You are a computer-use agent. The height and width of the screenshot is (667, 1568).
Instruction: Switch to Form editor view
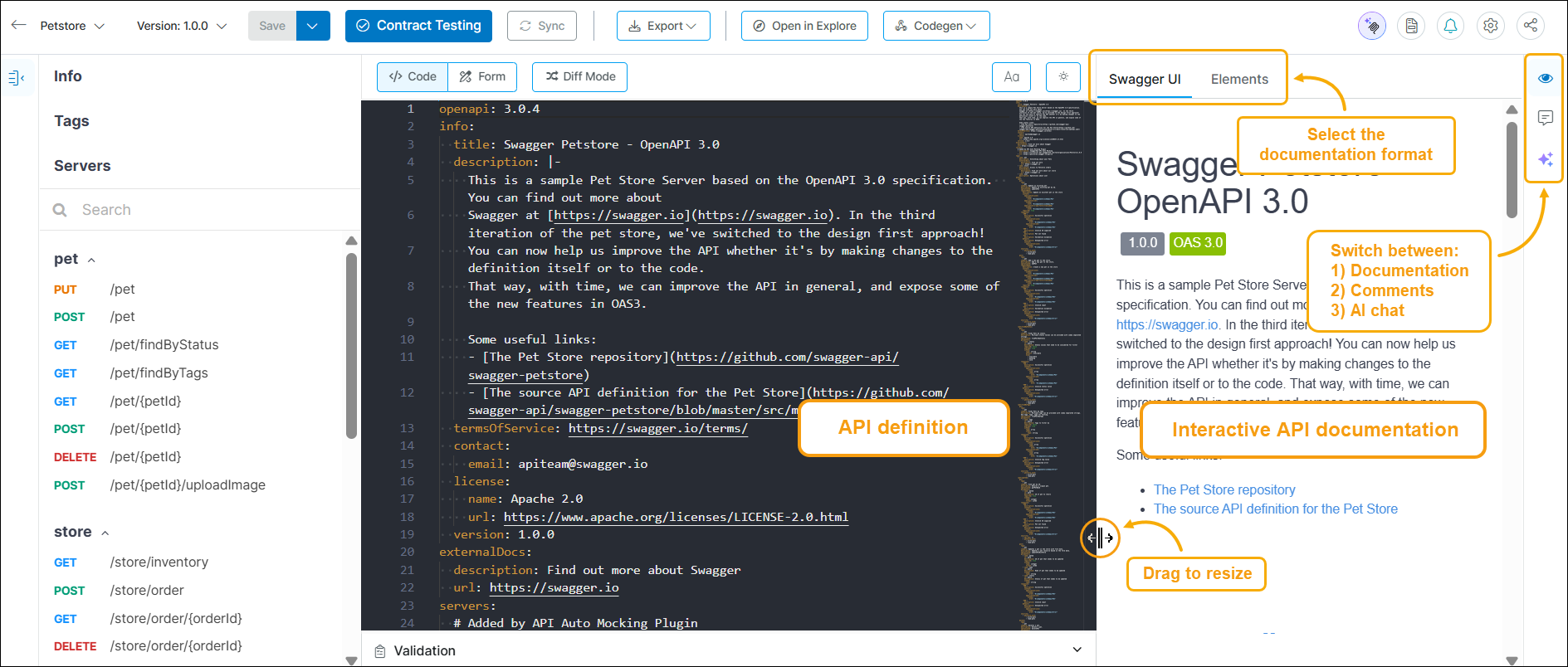(482, 76)
